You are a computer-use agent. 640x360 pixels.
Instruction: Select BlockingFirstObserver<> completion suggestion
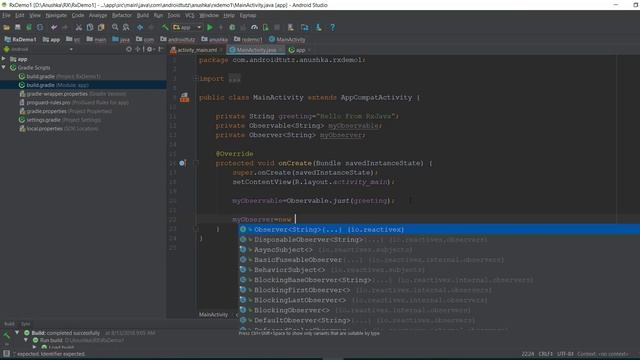click(439, 290)
